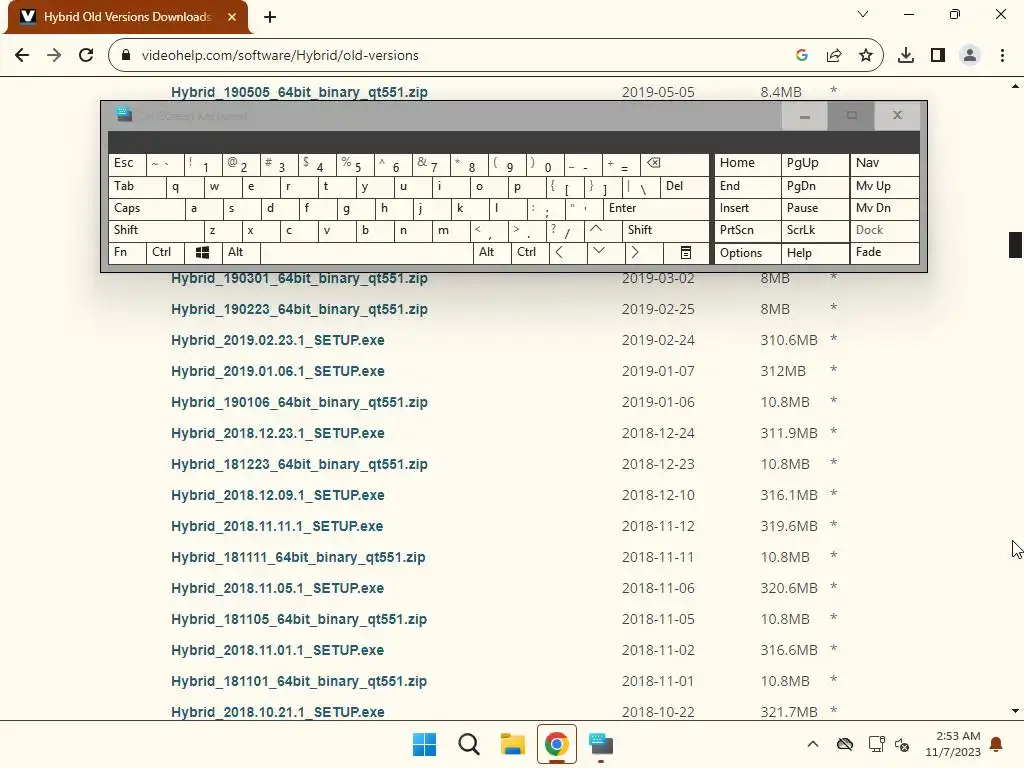1024x768 pixels.
Task: Open the Chrome profile avatar
Action: [x=969, y=55]
